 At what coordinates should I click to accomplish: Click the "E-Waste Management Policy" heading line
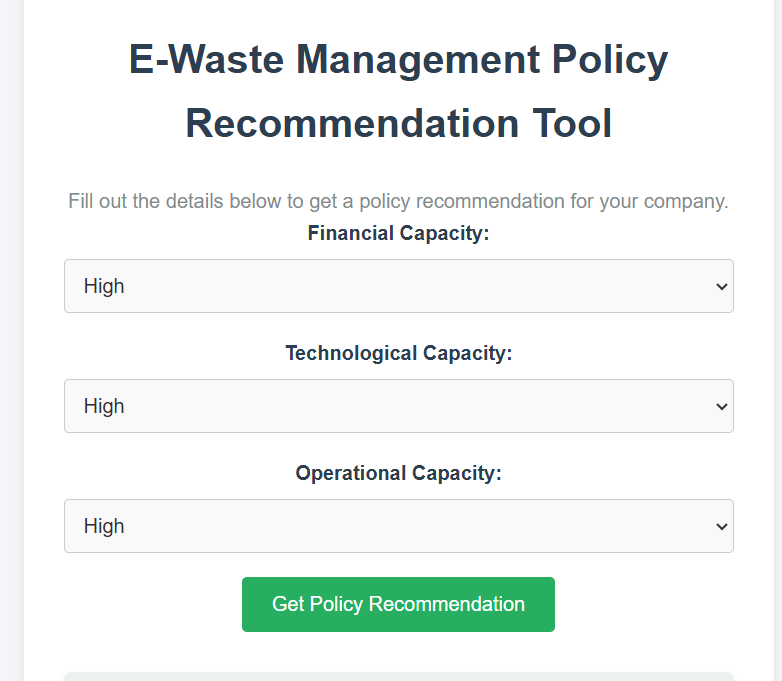click(x=398, y=60)
